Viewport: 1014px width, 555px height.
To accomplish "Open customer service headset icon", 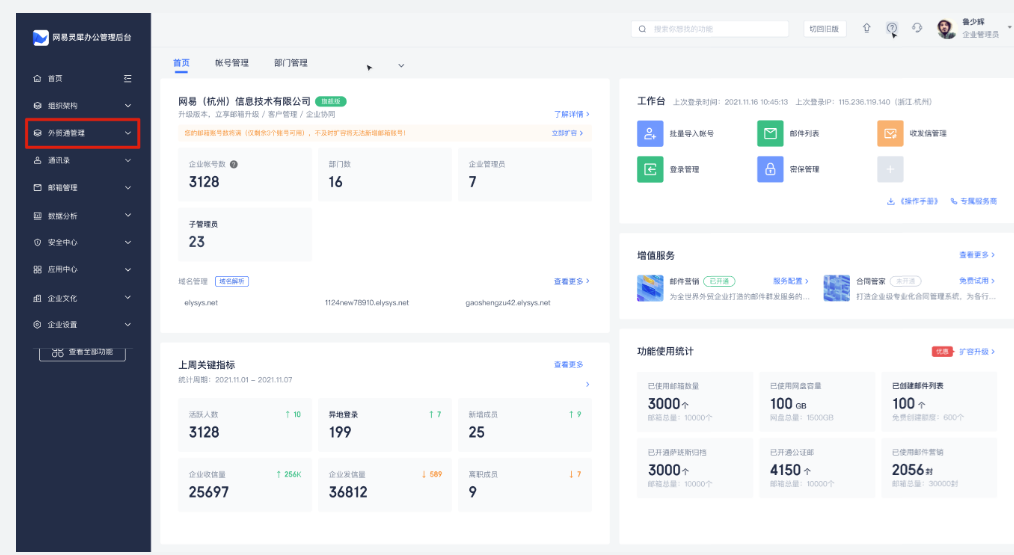I will (917, 28).
